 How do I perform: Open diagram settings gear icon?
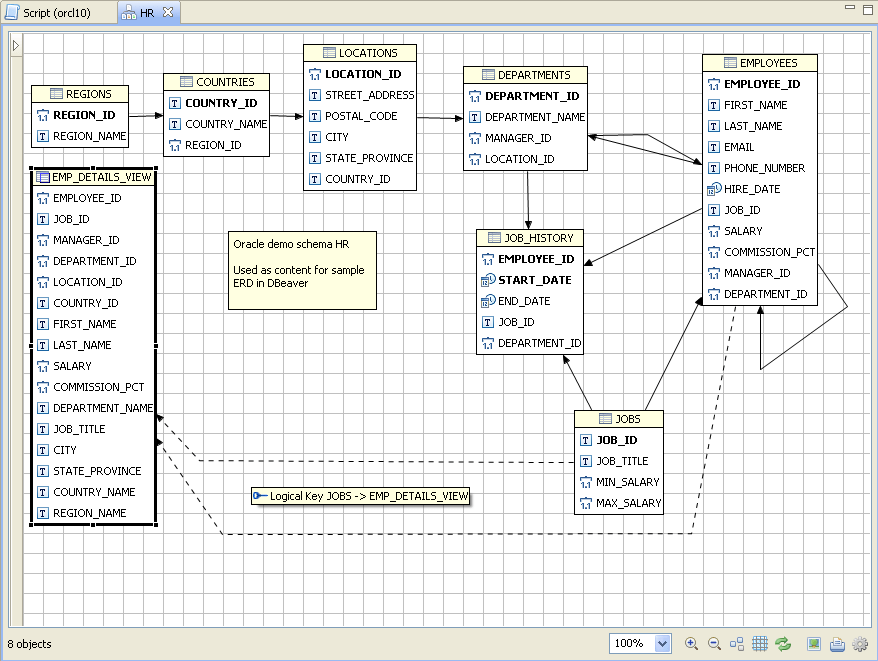(860, 643)
